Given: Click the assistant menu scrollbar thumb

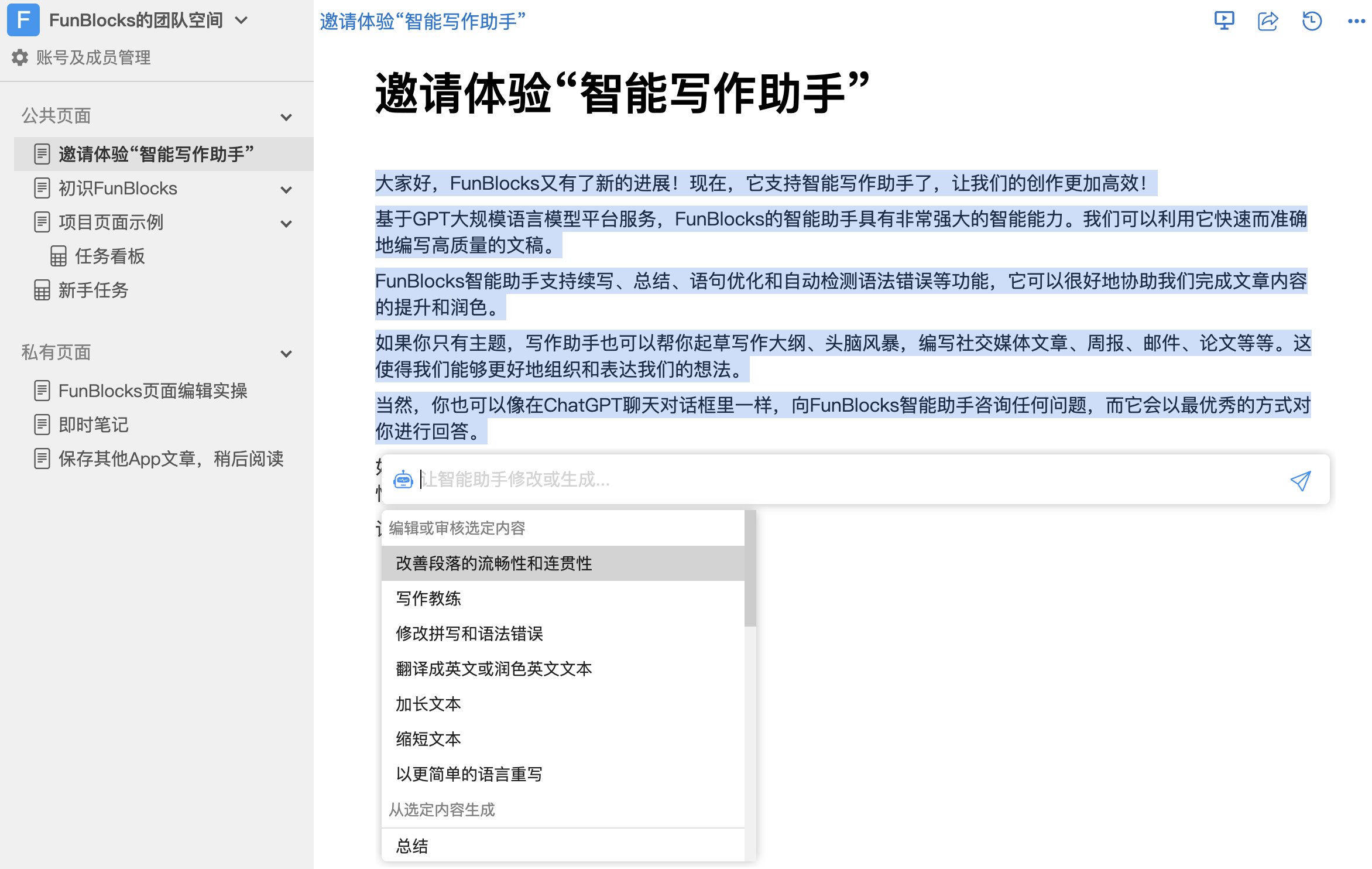Looking at the screenshot, I should [750, 568].
